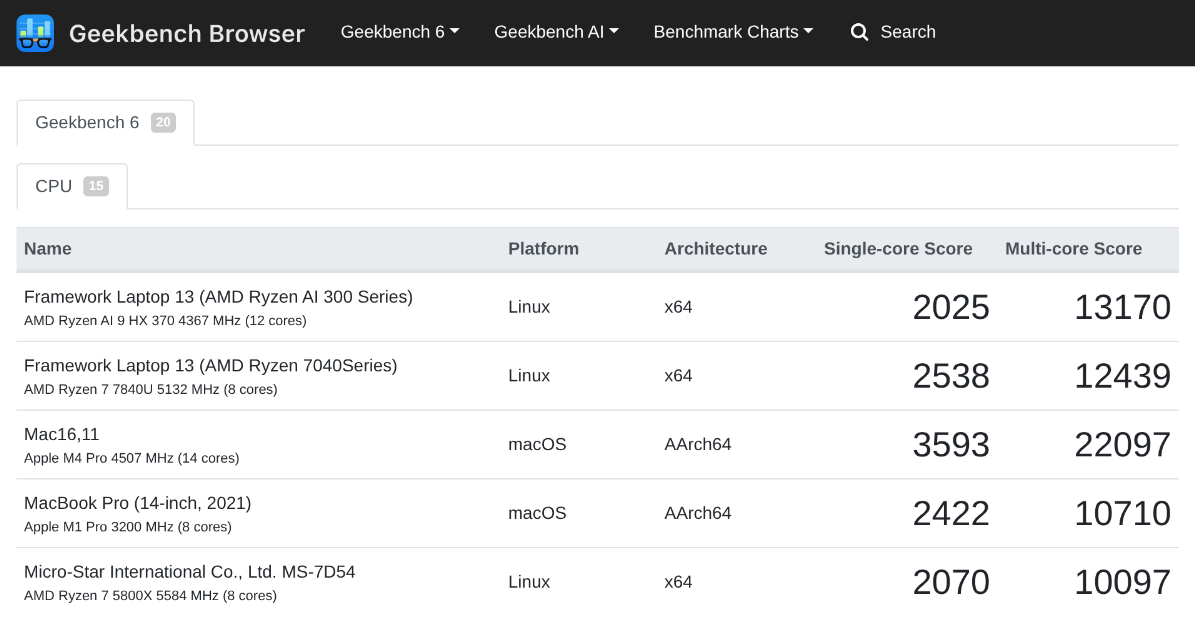Expand the Geekbench 6 dropdown menu
This screenshot has width=1195, height=630.
(x=400, y=32)
